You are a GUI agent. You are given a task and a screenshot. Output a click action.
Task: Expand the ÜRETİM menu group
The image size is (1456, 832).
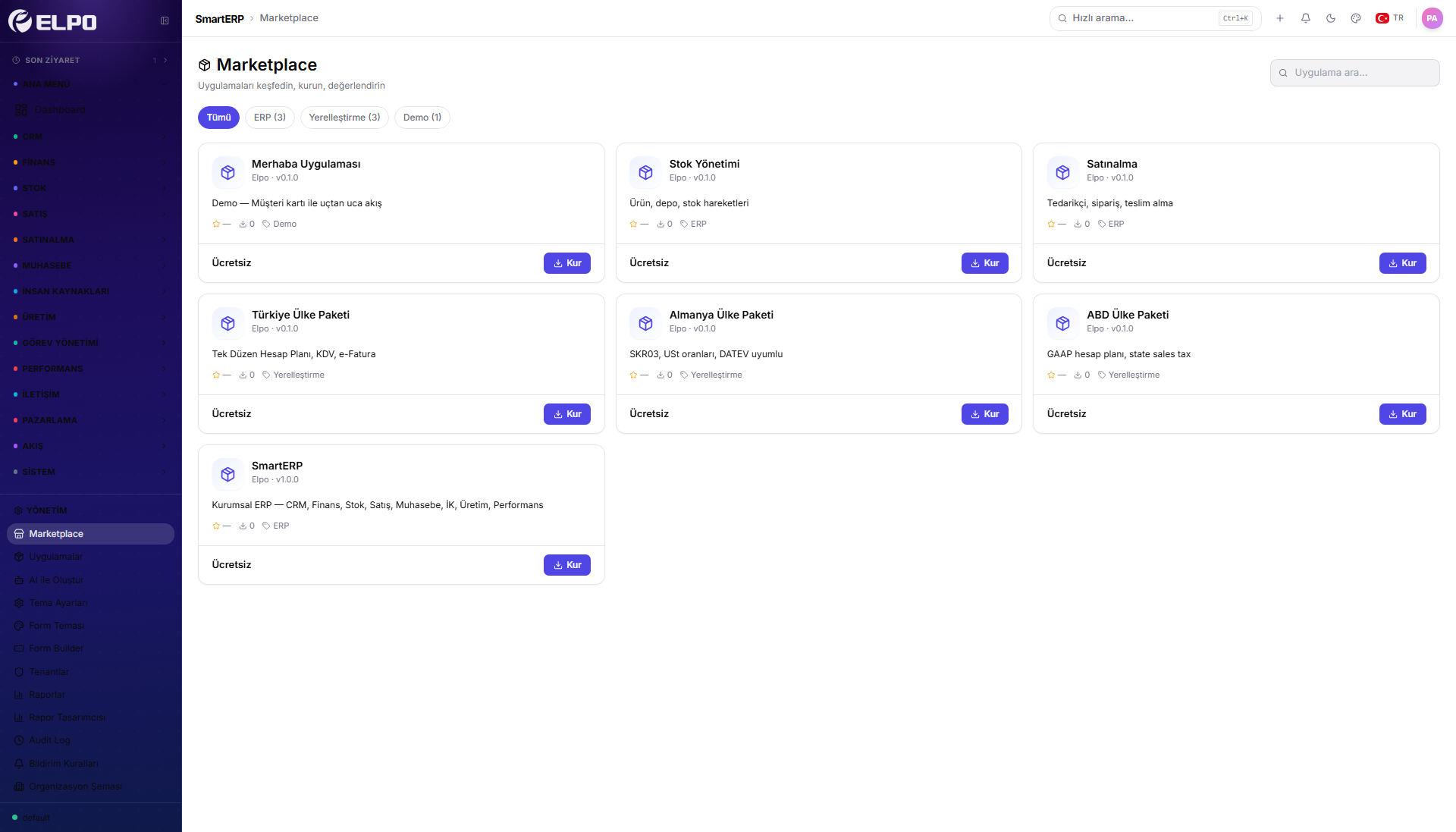91,317
